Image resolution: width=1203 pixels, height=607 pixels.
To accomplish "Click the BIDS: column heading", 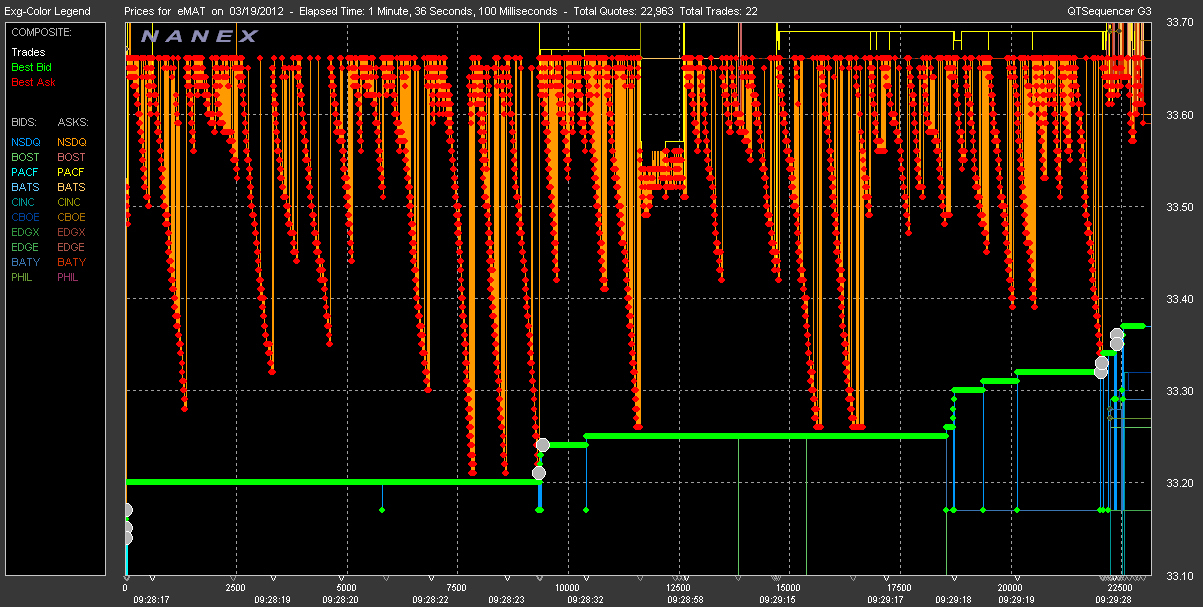I will pos(23,122).
